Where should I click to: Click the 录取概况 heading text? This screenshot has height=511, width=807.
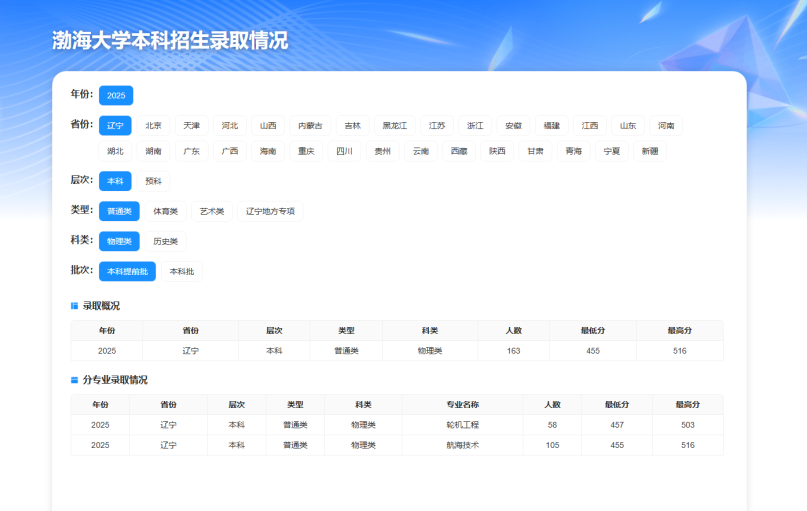click(101, 306)
